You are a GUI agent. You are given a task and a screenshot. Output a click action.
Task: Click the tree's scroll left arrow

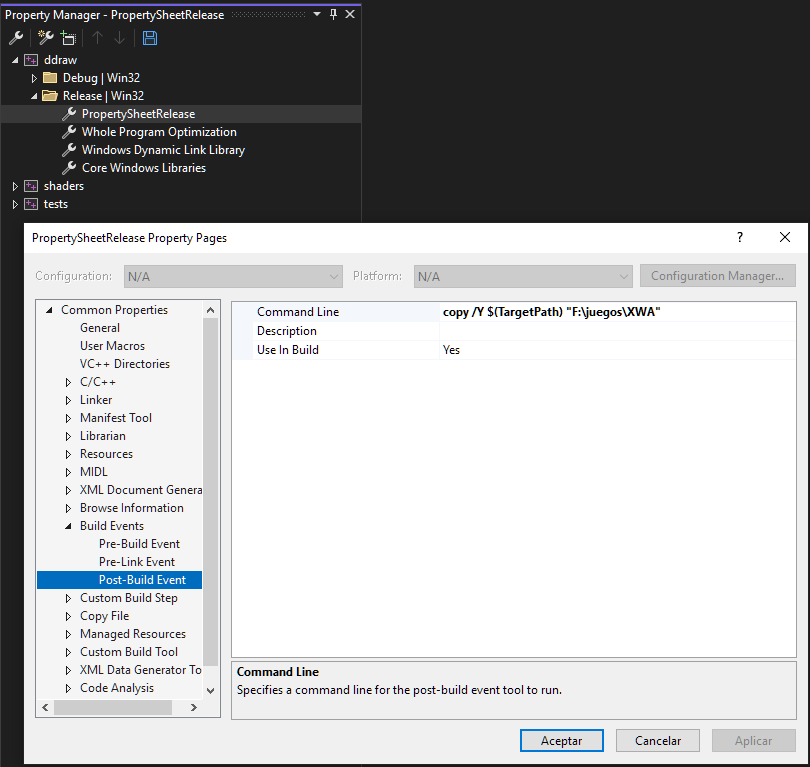pos(45,708)
